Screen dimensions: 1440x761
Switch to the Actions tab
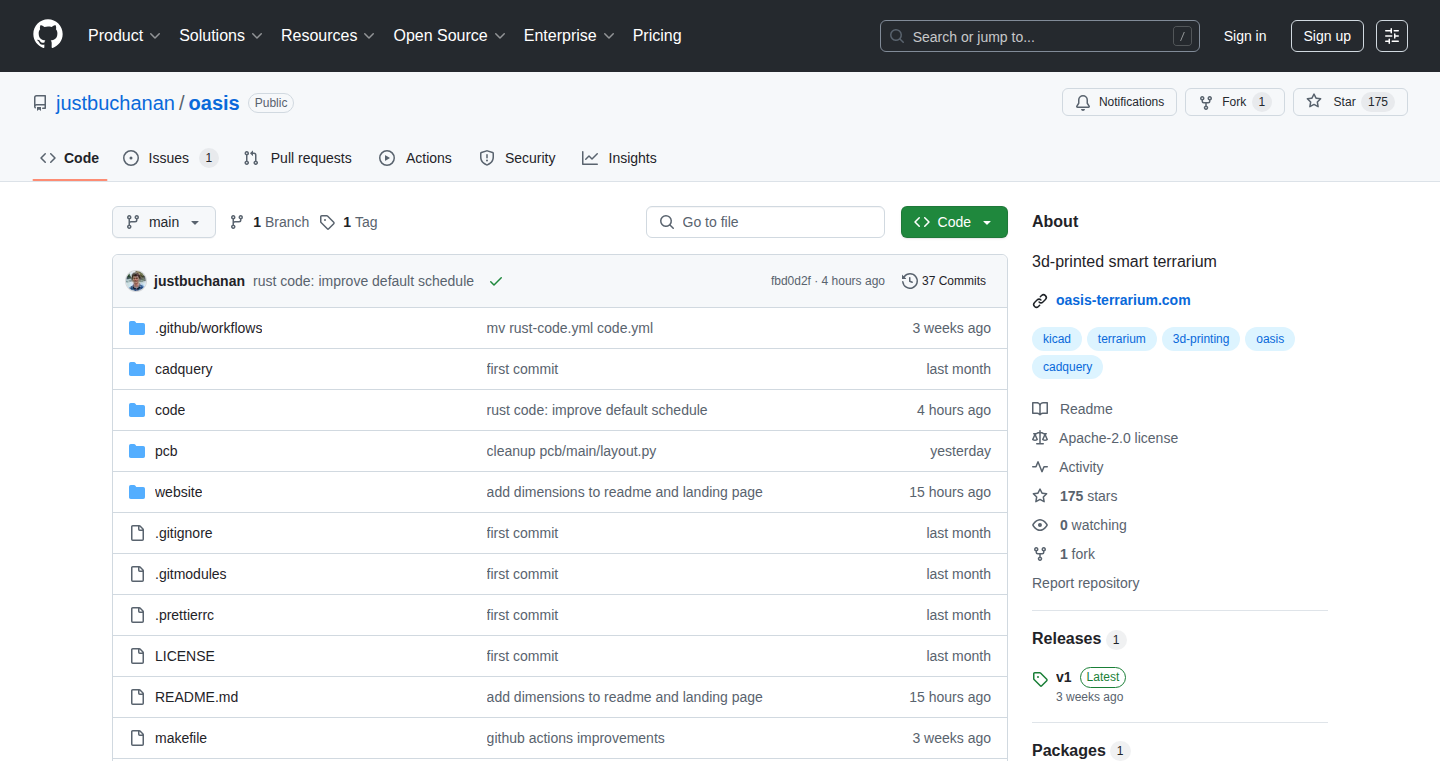(x=415, y=158)
